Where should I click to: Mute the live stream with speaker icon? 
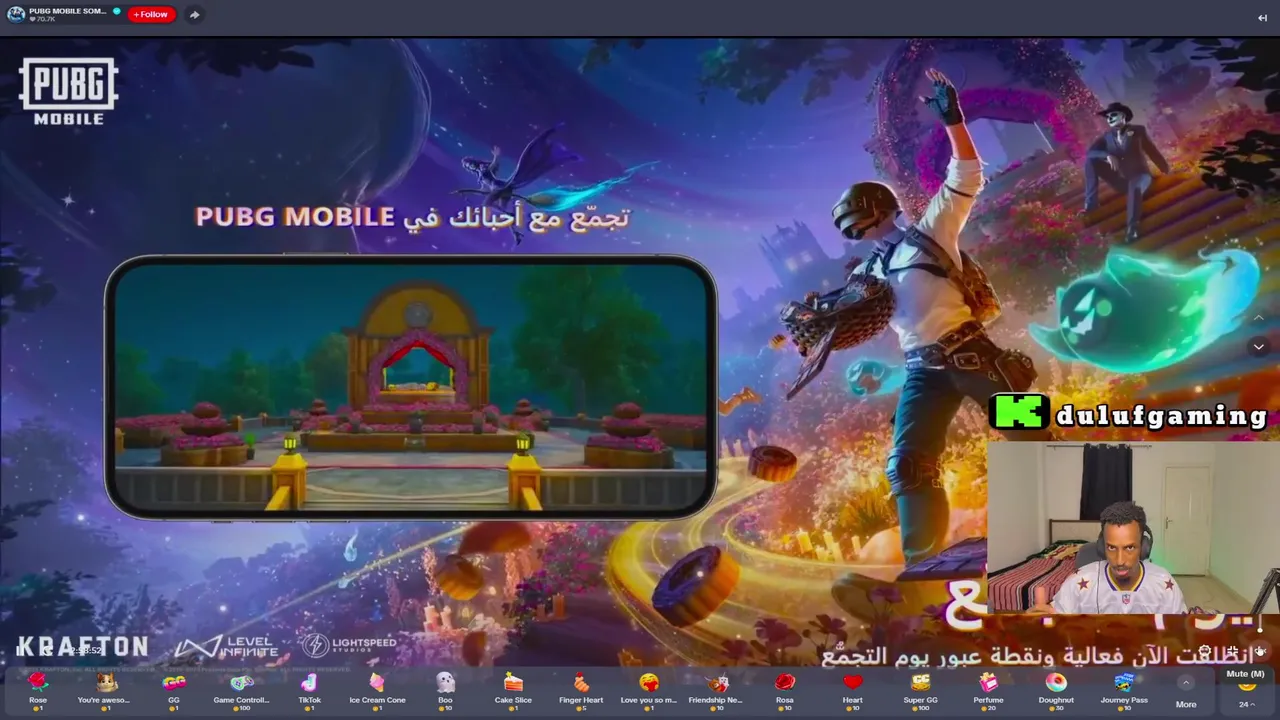coord(1259,651)
